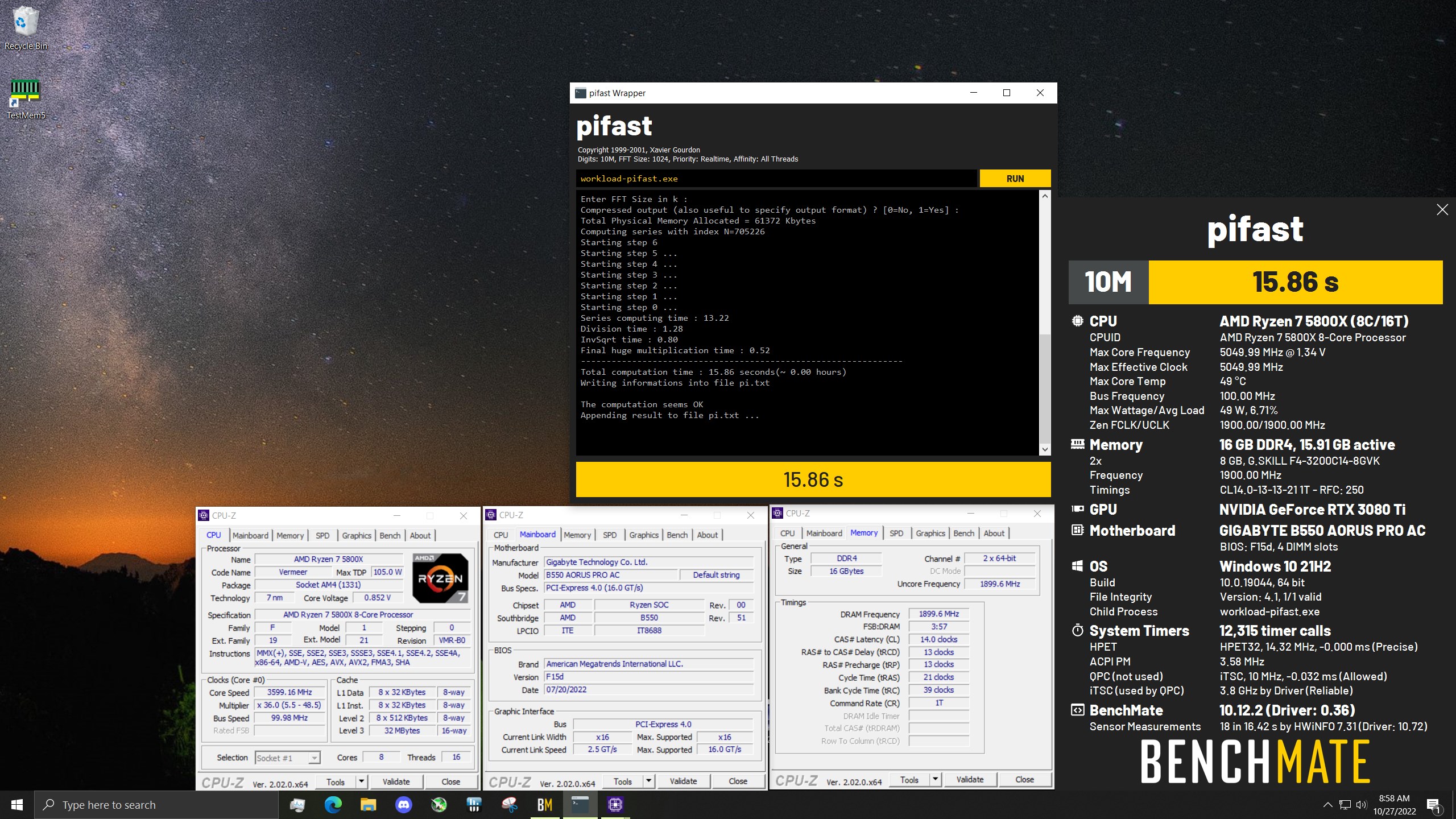Click the DRAM Frequency 1899.6 MHz value
Viewport: 1456px width, 819px height.
938,614
